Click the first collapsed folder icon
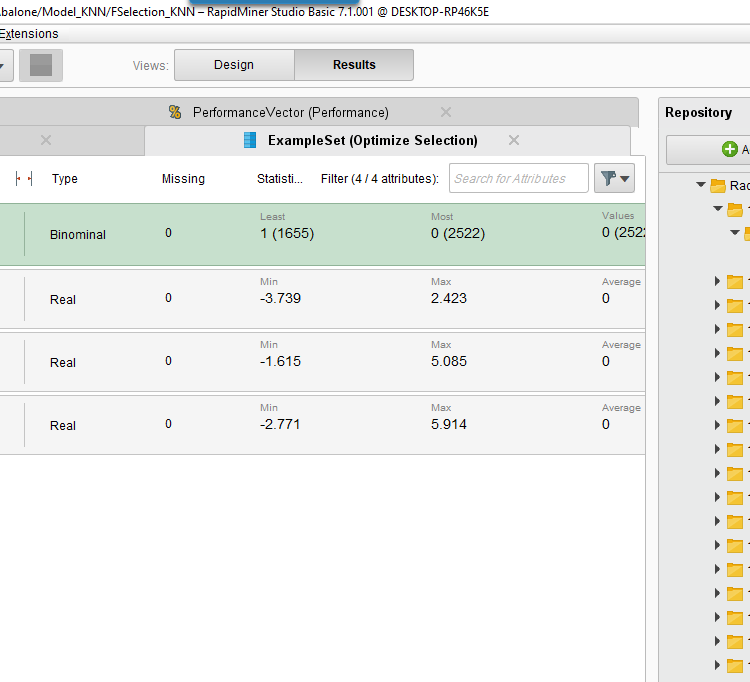 coord(735,282)
